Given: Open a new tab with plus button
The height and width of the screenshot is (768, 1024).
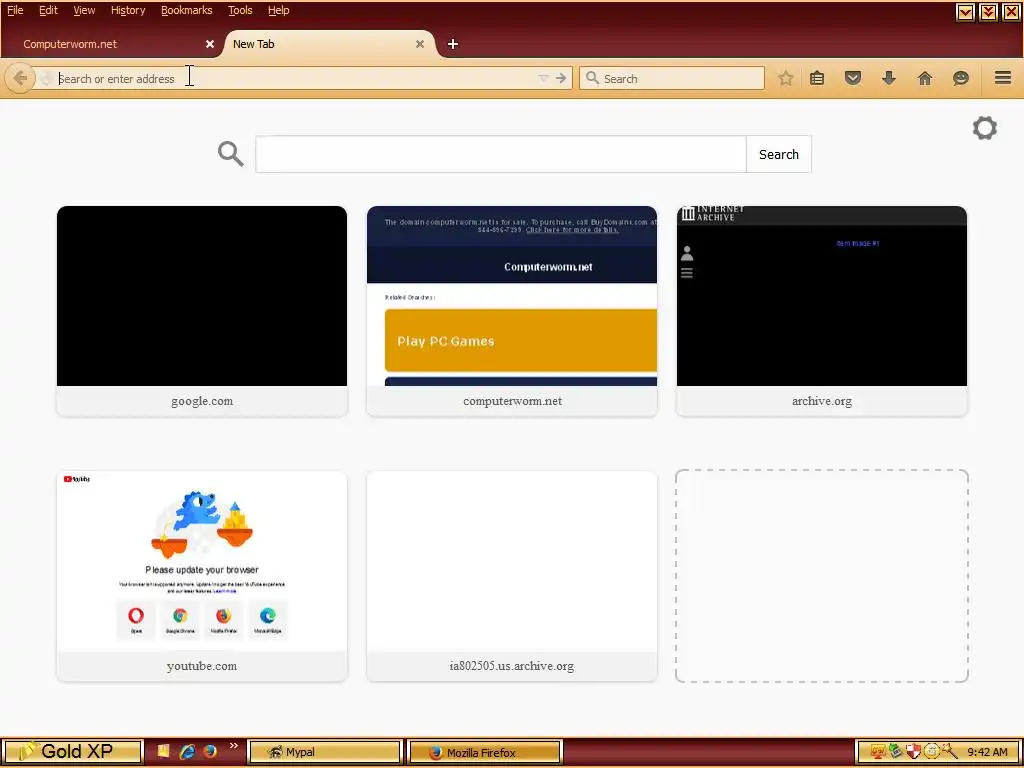Looking at the screenshot, I should (453, 44).
